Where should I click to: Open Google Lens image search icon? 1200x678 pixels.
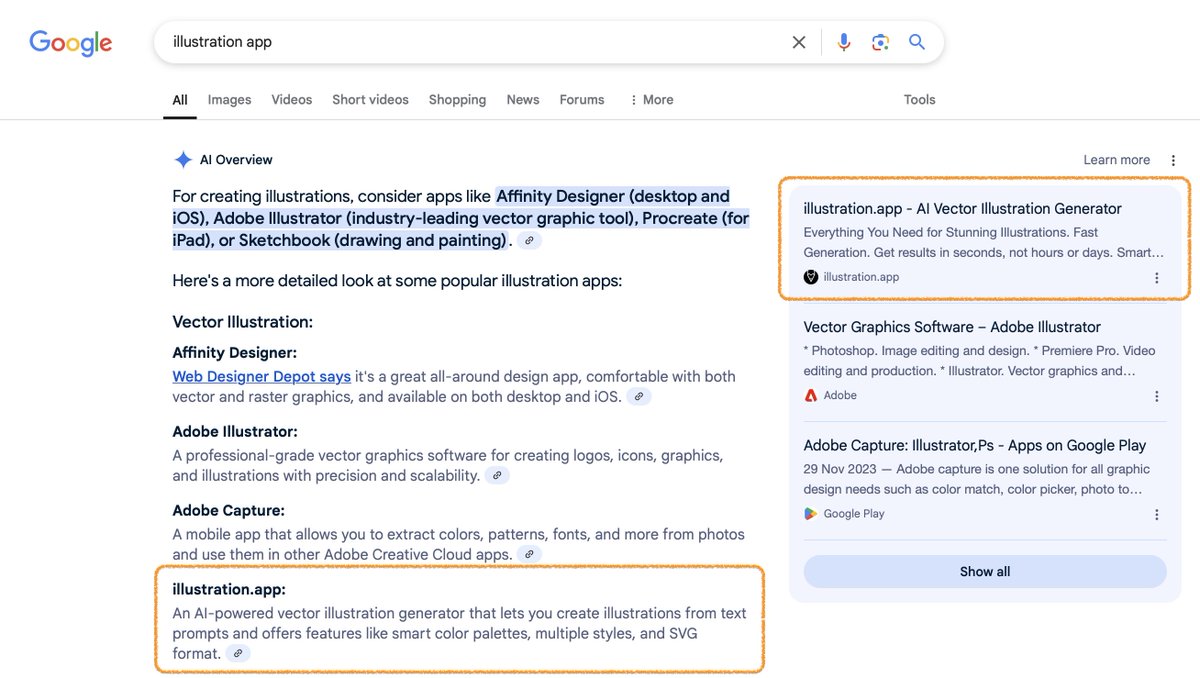coord(880,42)
